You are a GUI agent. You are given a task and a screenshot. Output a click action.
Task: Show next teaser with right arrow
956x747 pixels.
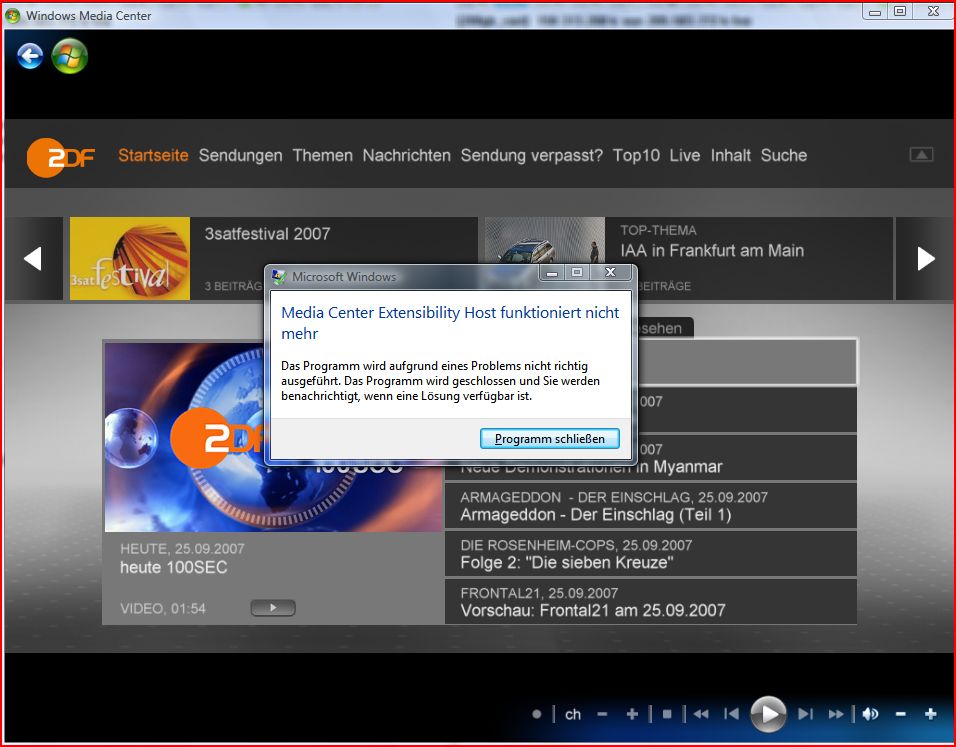click(x=926, y=259)
